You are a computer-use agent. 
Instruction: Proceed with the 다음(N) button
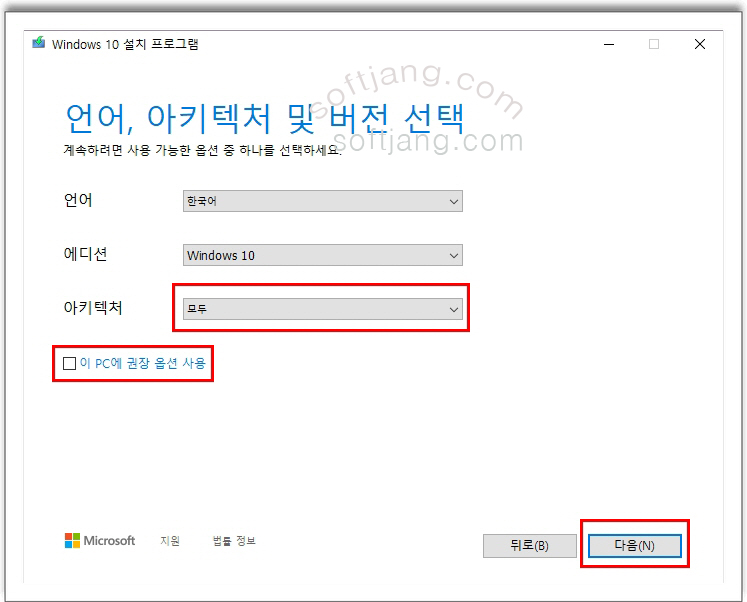634,546
